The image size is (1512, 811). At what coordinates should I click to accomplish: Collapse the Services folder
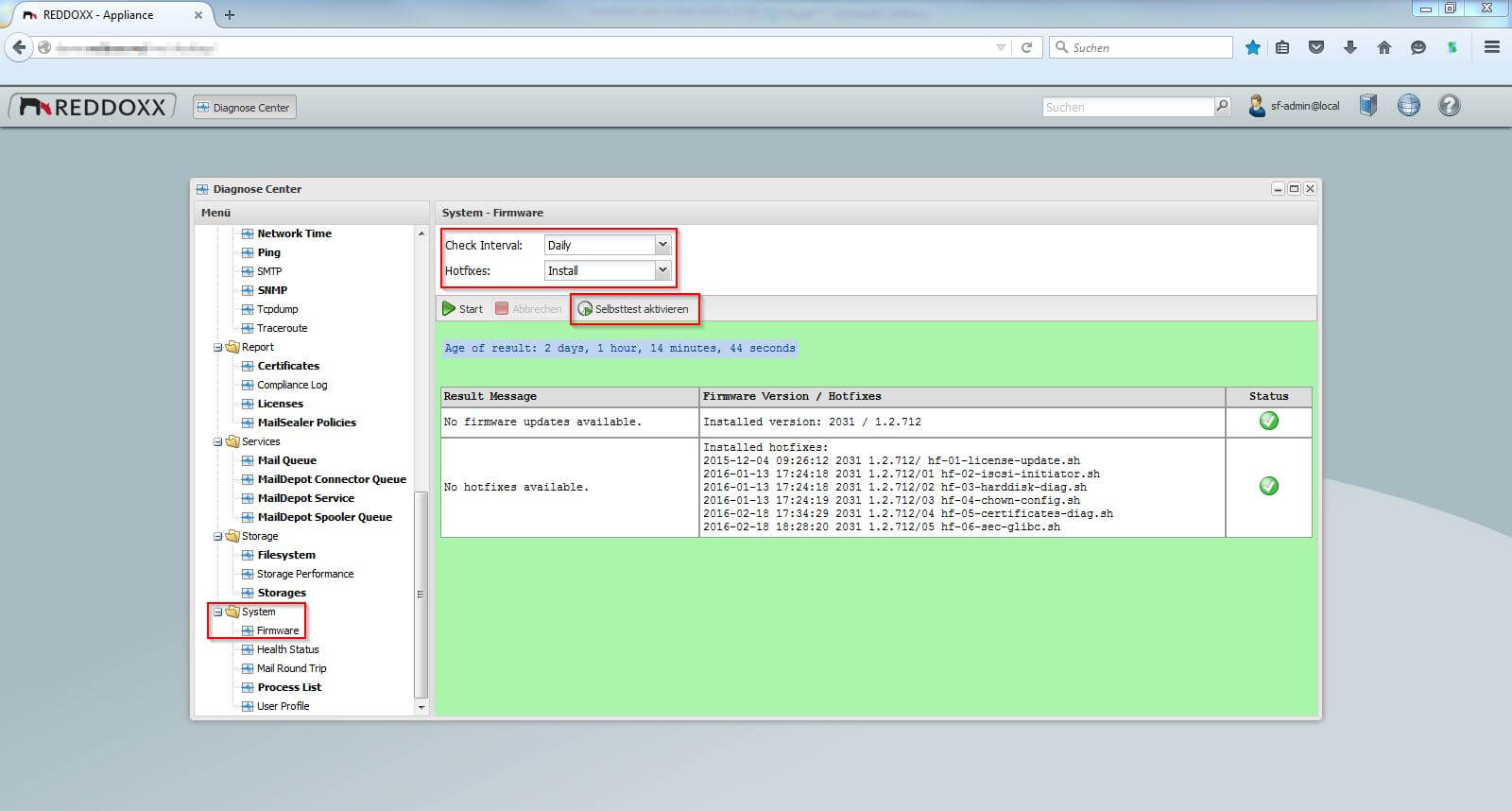217,441
